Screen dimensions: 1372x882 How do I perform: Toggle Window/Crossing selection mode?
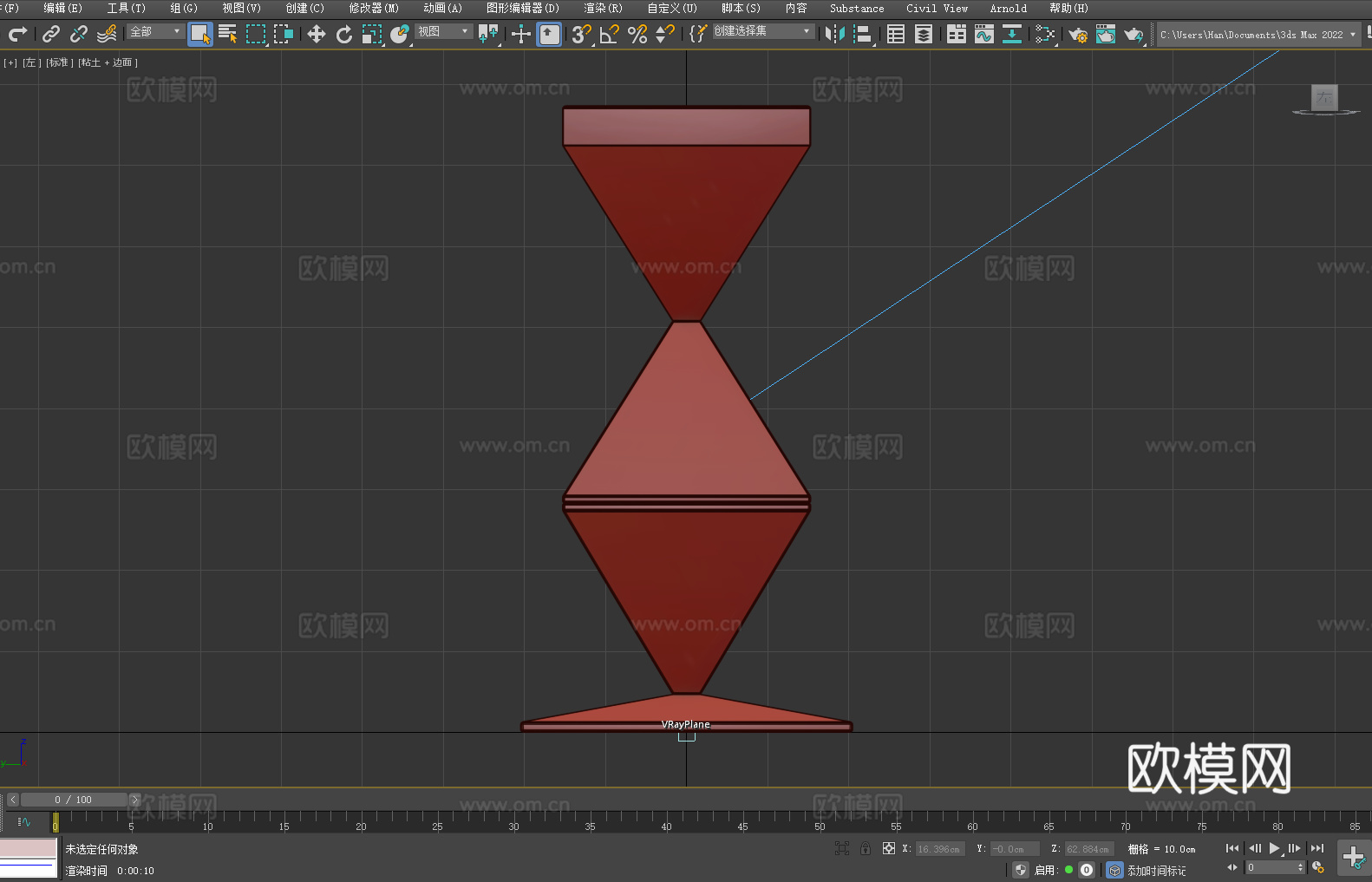pos(284,34)
